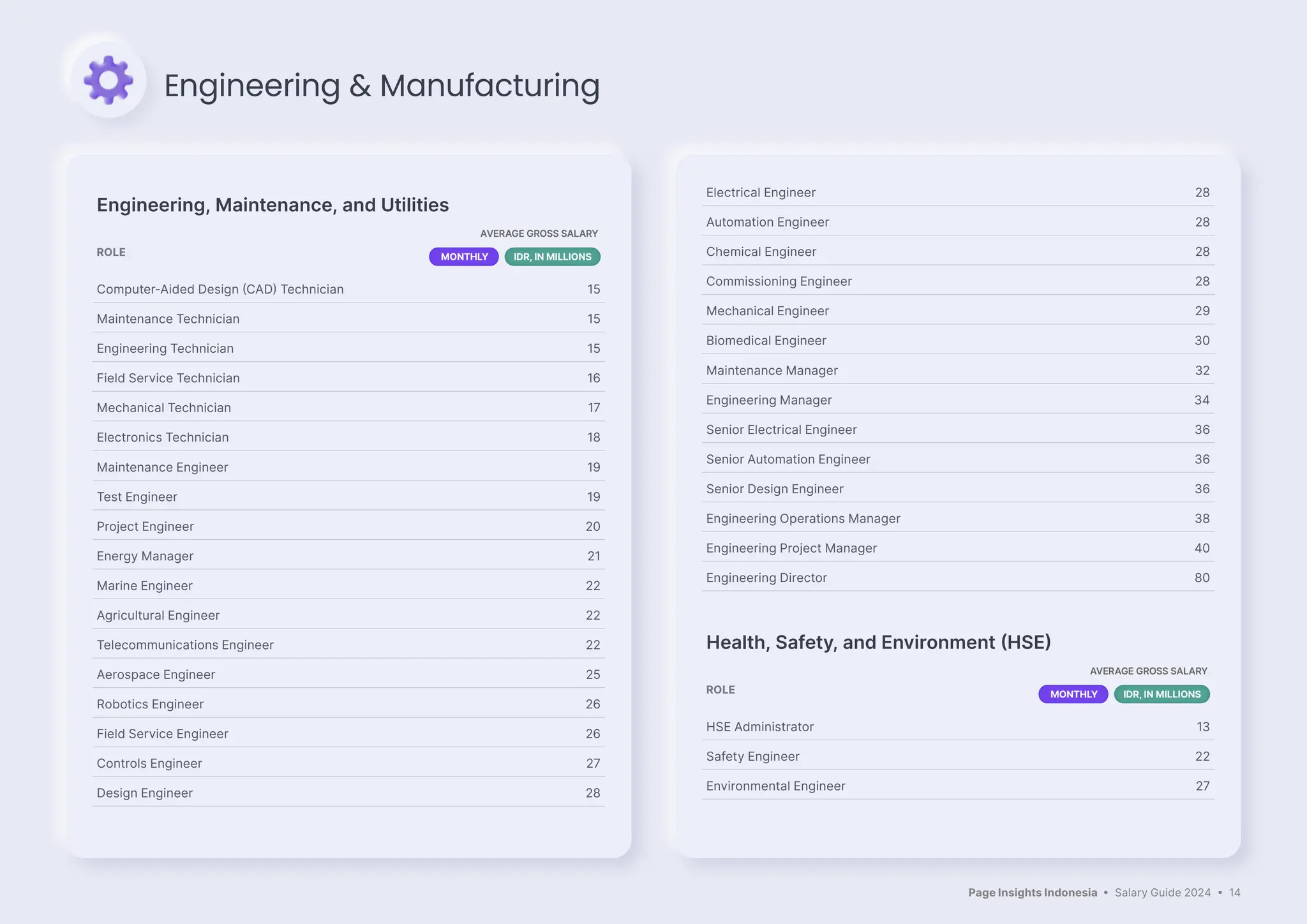
Task: Click page number 14 in footer
Action: click(x=1235, y=893)
